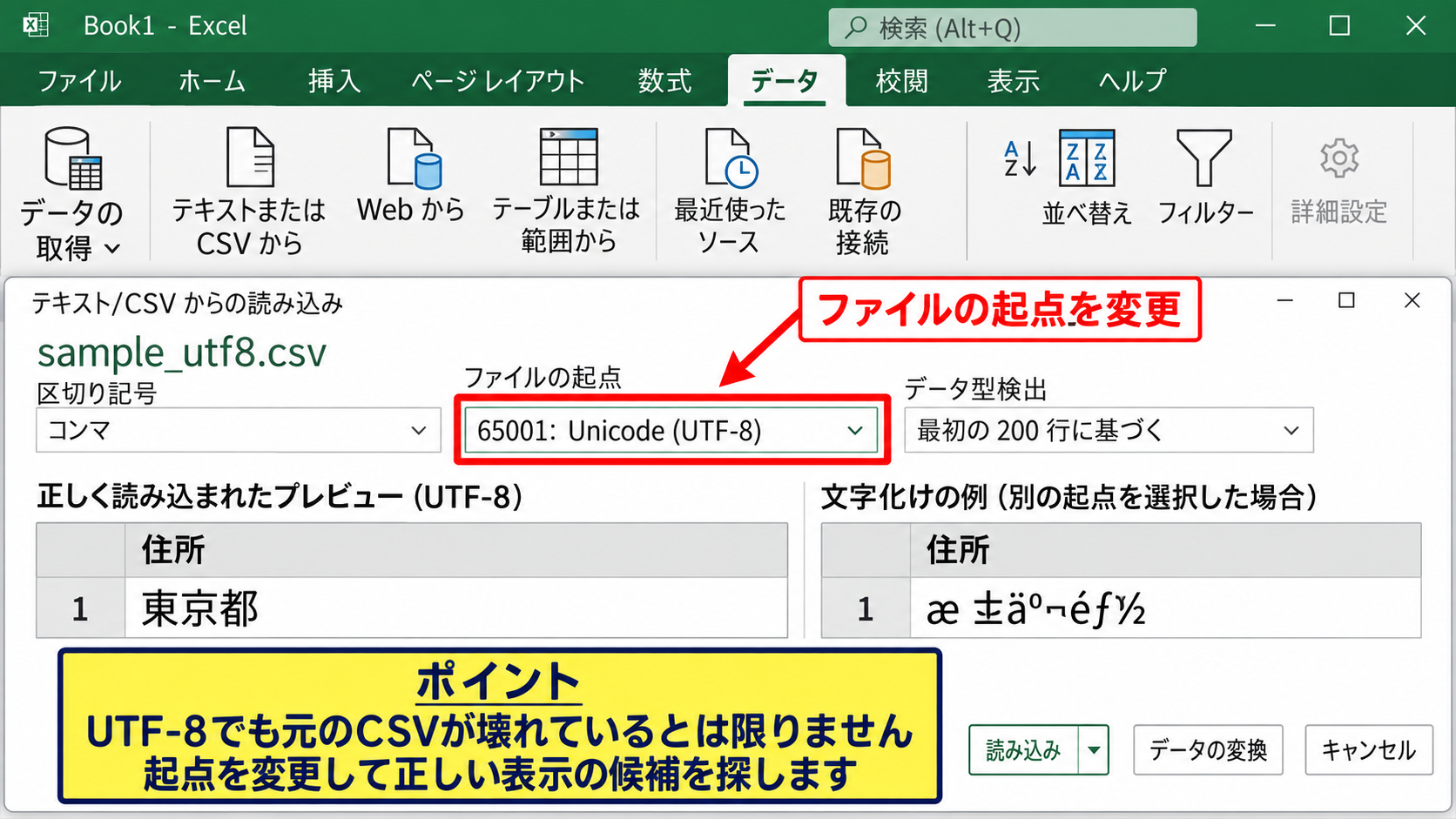Viewport: 1456px width, 819px height.
Task: Open 最近使ったソース (recent sources)
Action: point(731,158)
